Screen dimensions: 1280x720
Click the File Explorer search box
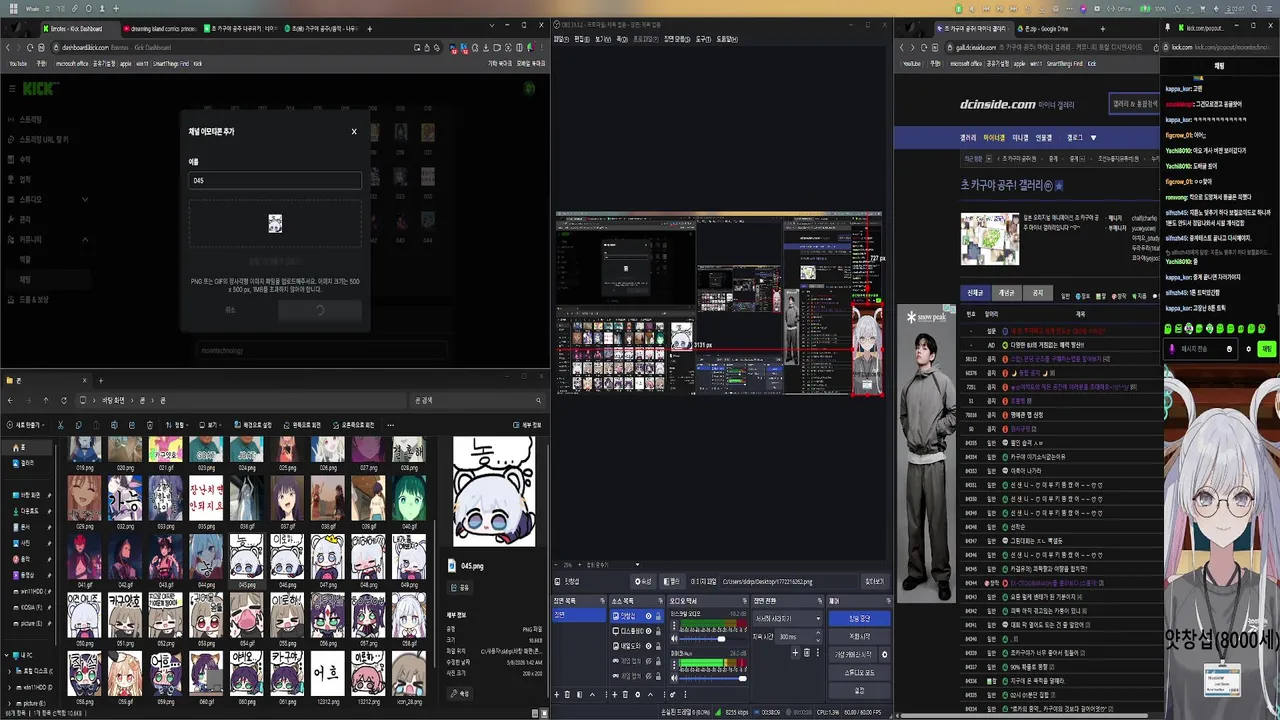[x=478, y=400]
